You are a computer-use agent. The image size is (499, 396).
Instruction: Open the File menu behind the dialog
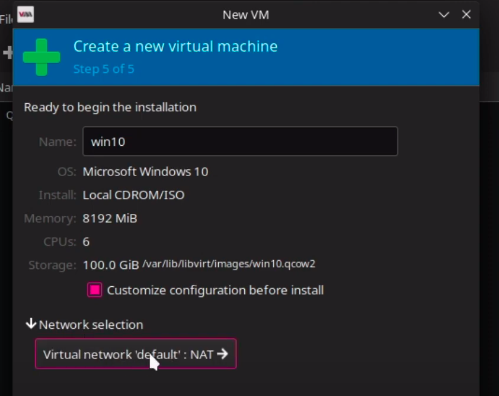point(6,19)
